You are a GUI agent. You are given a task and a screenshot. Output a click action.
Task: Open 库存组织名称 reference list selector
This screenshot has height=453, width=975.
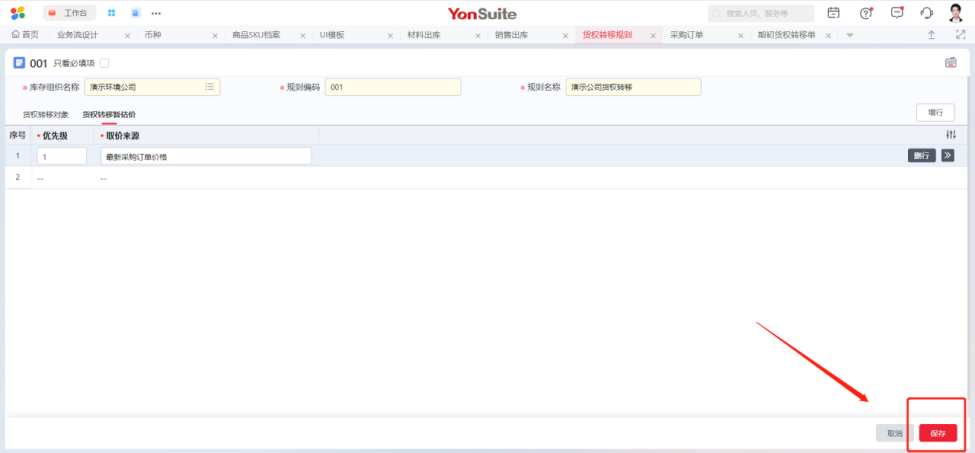pyautogui.click(x=210, y=87)
